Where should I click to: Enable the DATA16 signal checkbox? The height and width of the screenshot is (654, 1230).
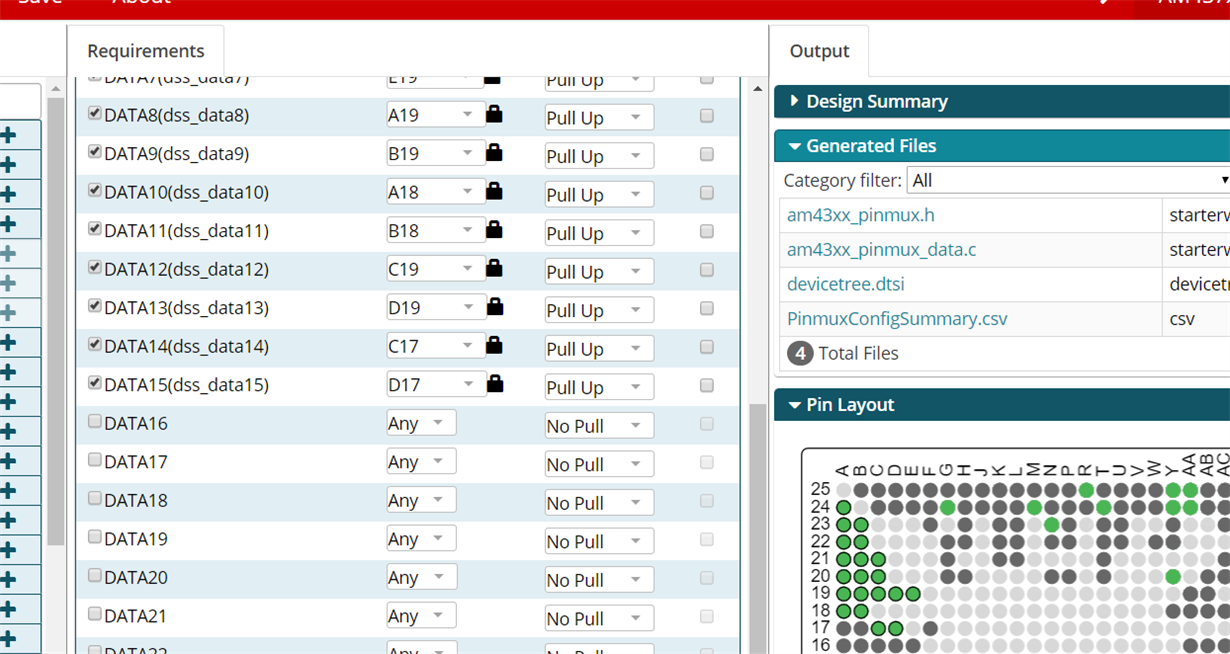pyautogui.click(x=95, y=421)
